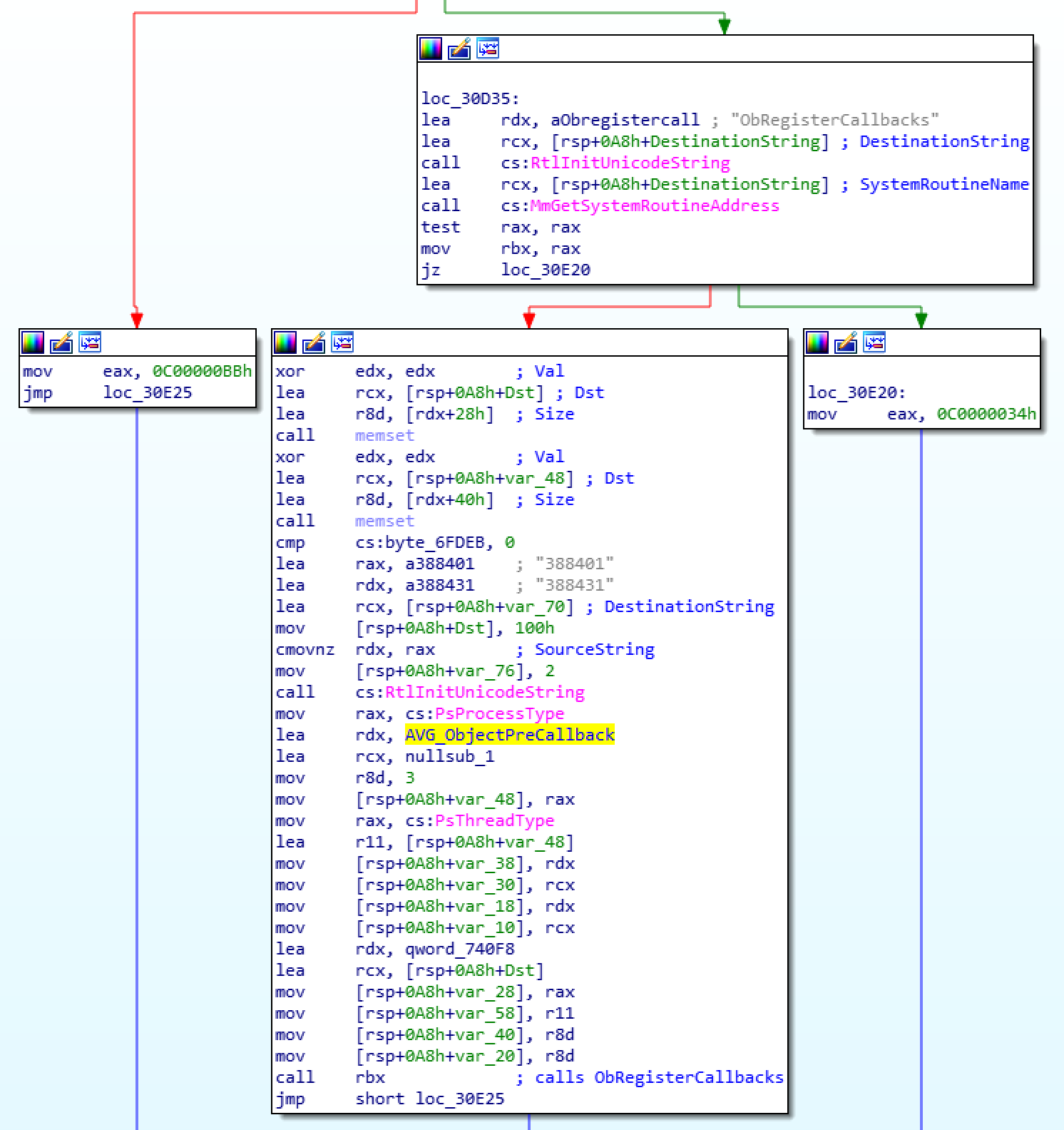Click color palette icon on loc_30D35 block
This screenshot has width=1064, height=1130.
click(x=431, y=49)
